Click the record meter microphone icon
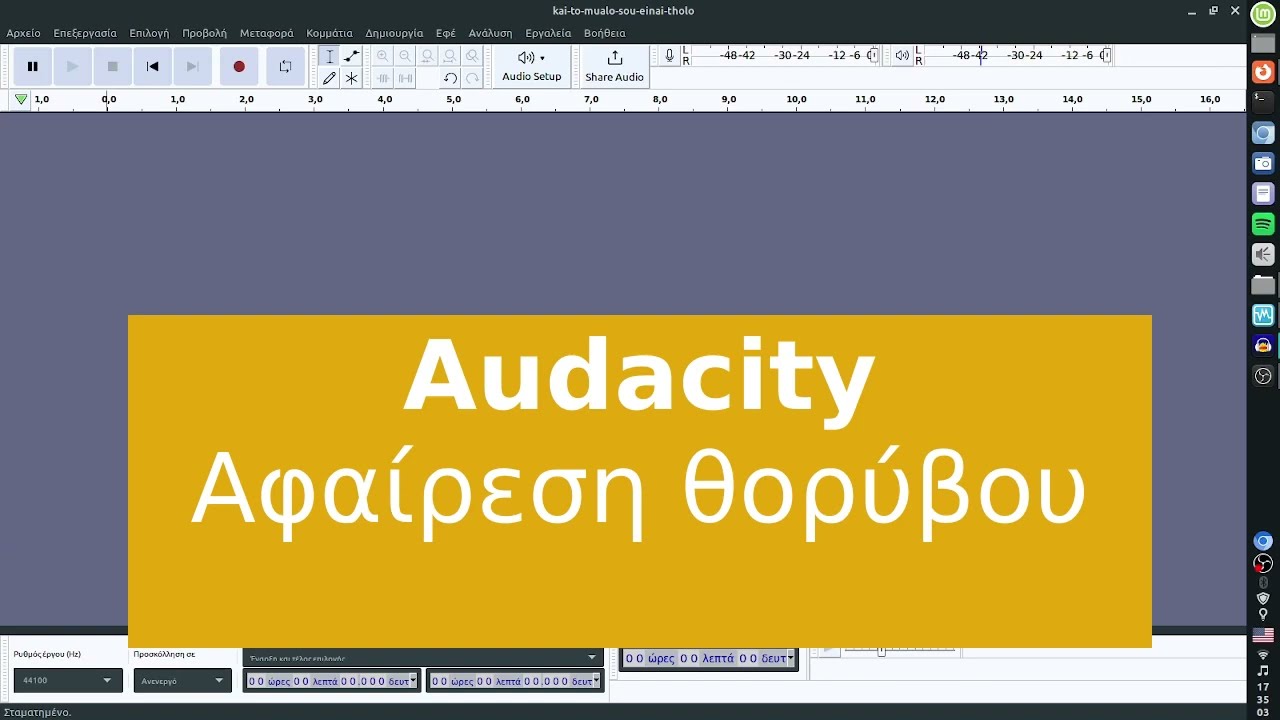 click(x=670, y=56)
